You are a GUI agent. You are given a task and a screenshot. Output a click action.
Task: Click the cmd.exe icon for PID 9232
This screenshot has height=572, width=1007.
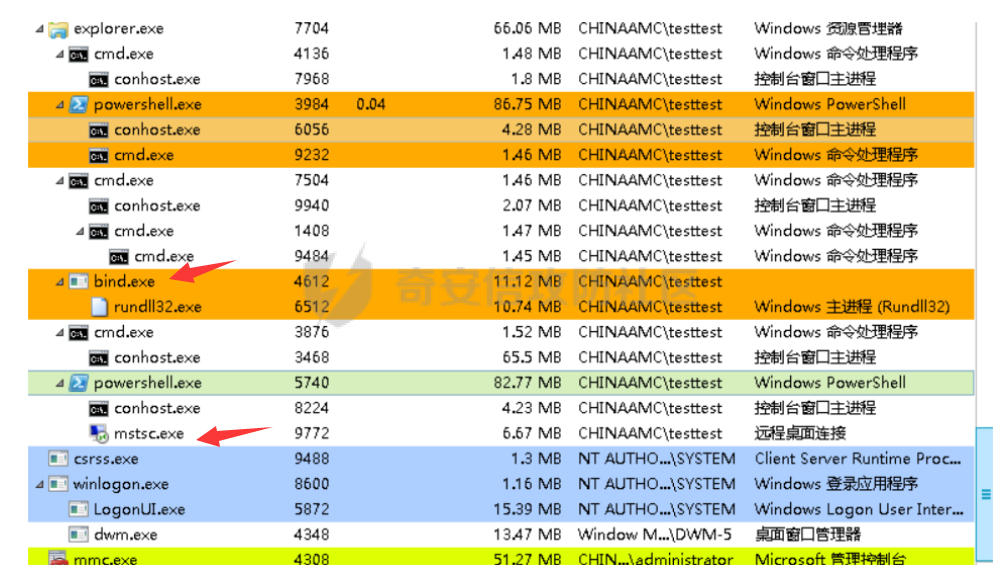click(99, 156)
